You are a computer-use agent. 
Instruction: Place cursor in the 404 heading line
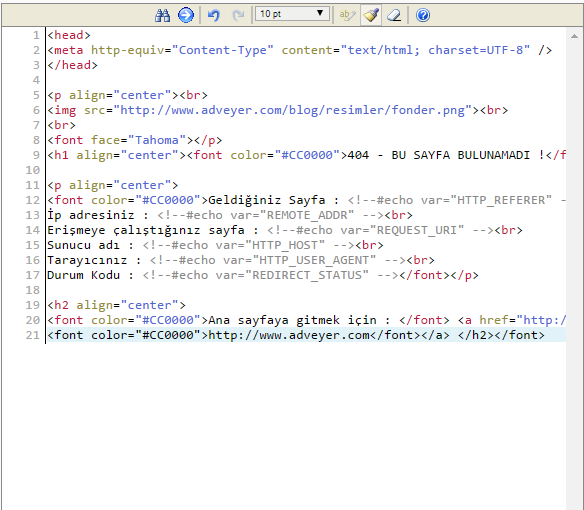click(x=306, y=155)
